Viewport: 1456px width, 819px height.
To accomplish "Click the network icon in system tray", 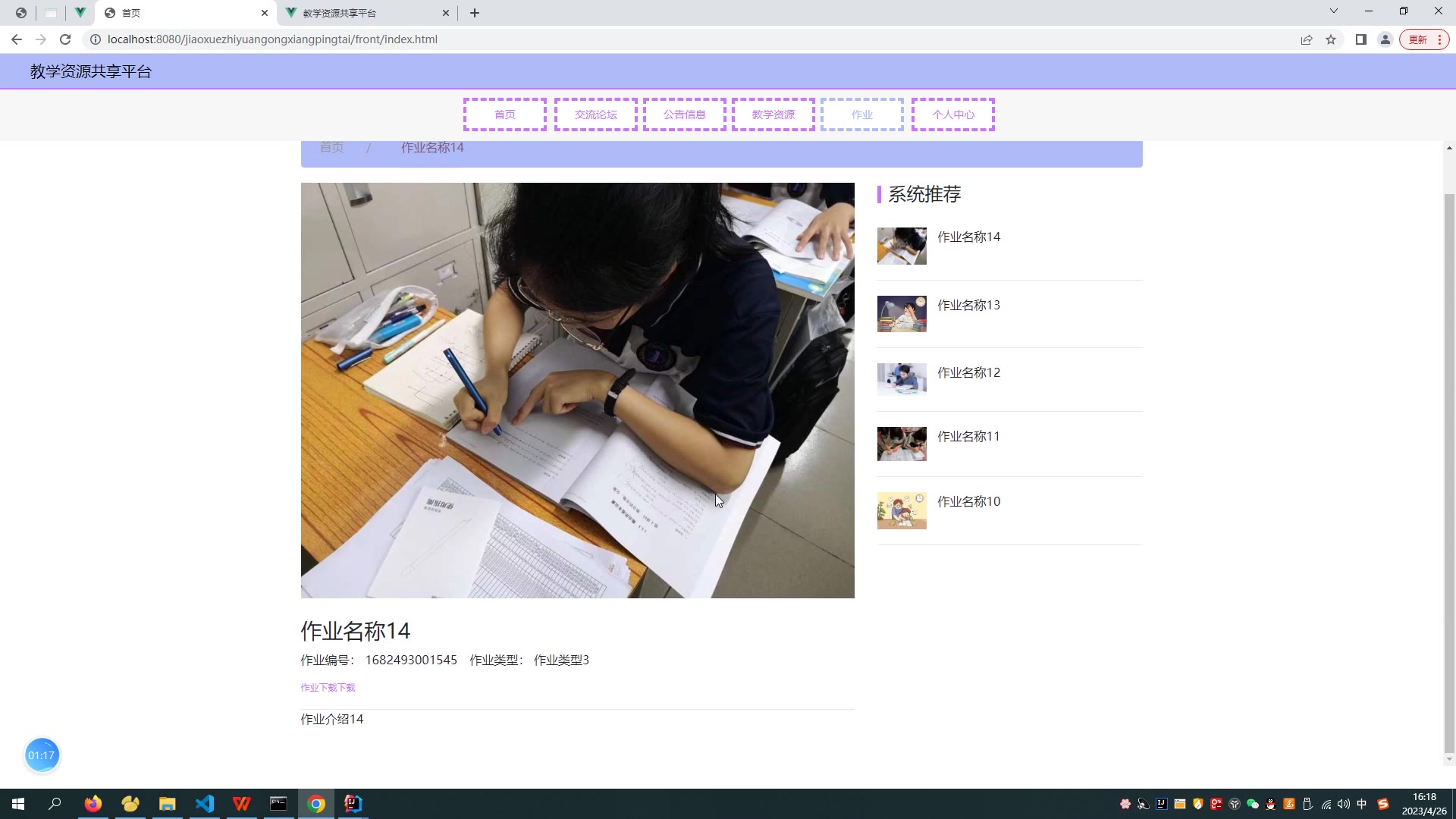I will pos(1326,804).
